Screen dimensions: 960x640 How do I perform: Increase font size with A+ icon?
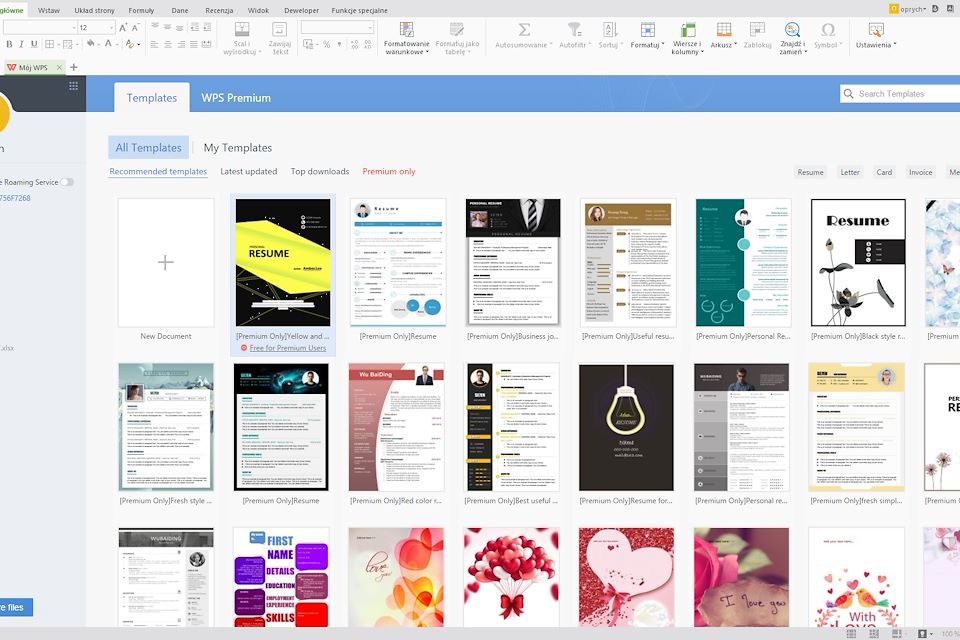(123, 28)
